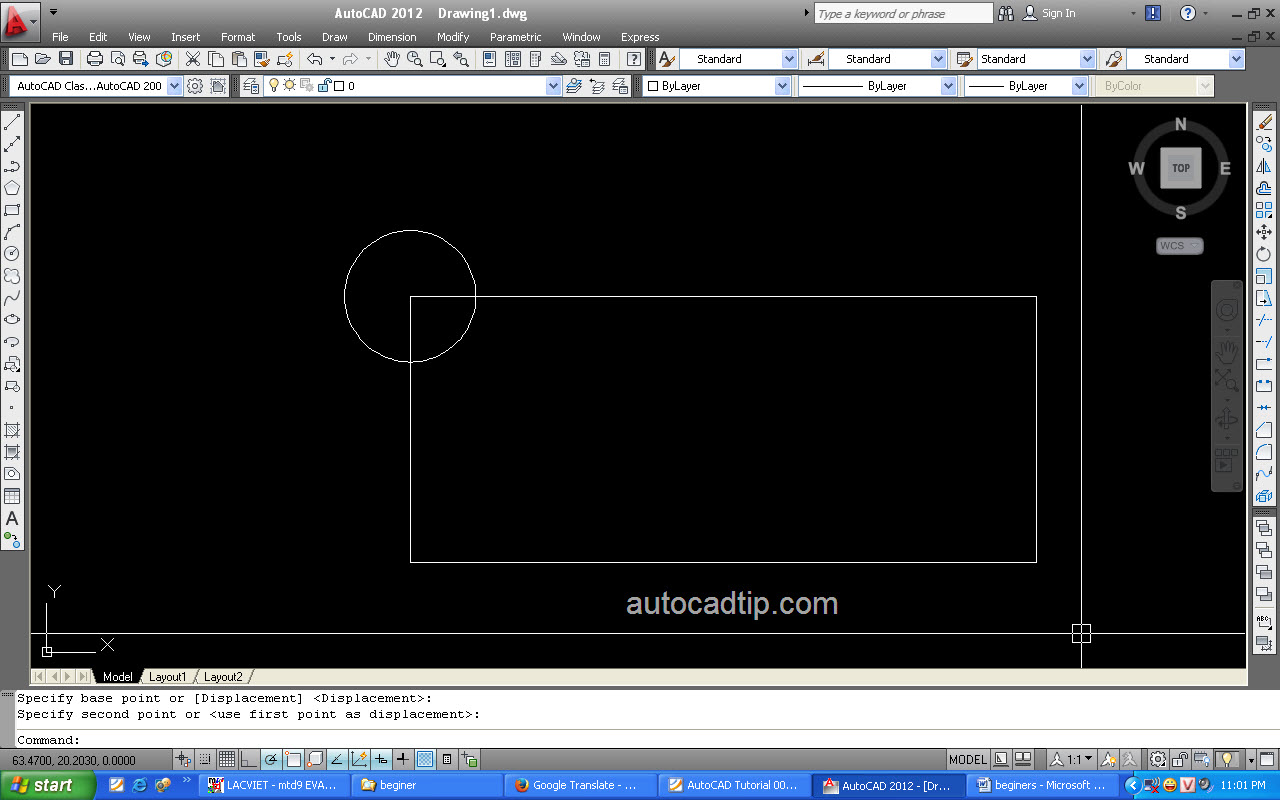Open the lineweight control dropdown
The height and width of the screenshot is (800, 1280).
pyautogui.click(x=1025, y=86)
